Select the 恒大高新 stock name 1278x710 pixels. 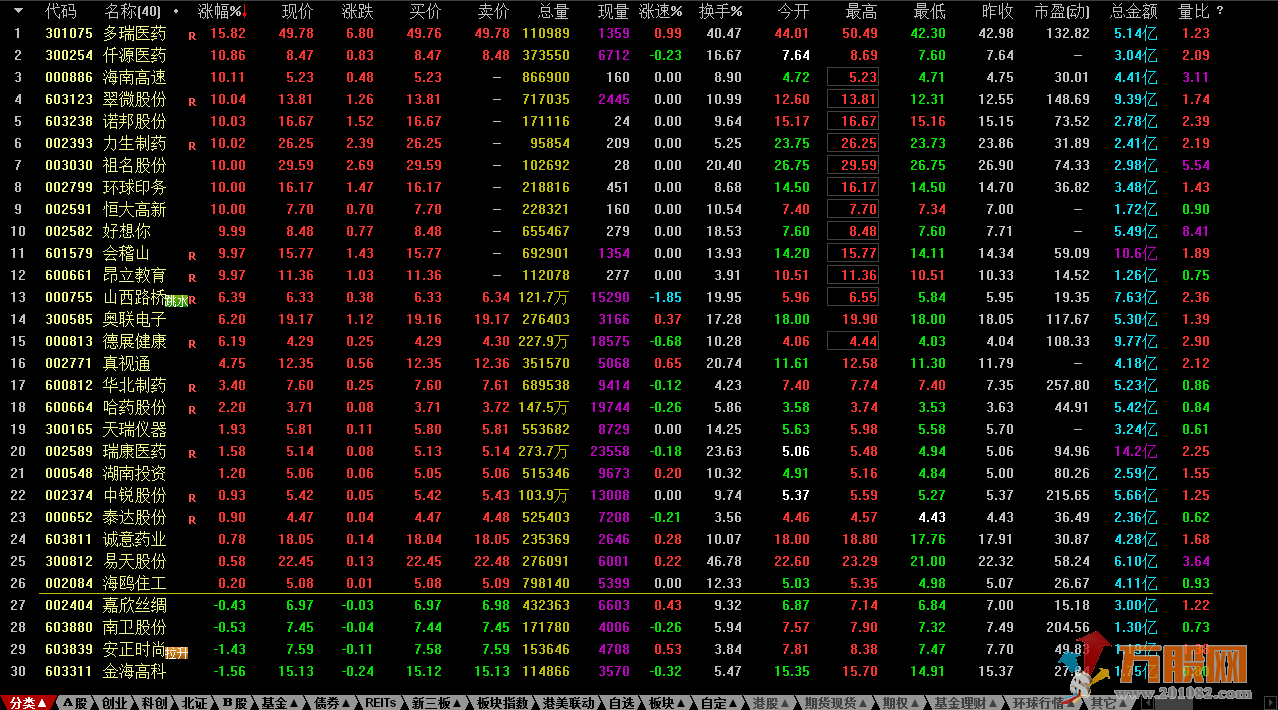tap(135, 210)
